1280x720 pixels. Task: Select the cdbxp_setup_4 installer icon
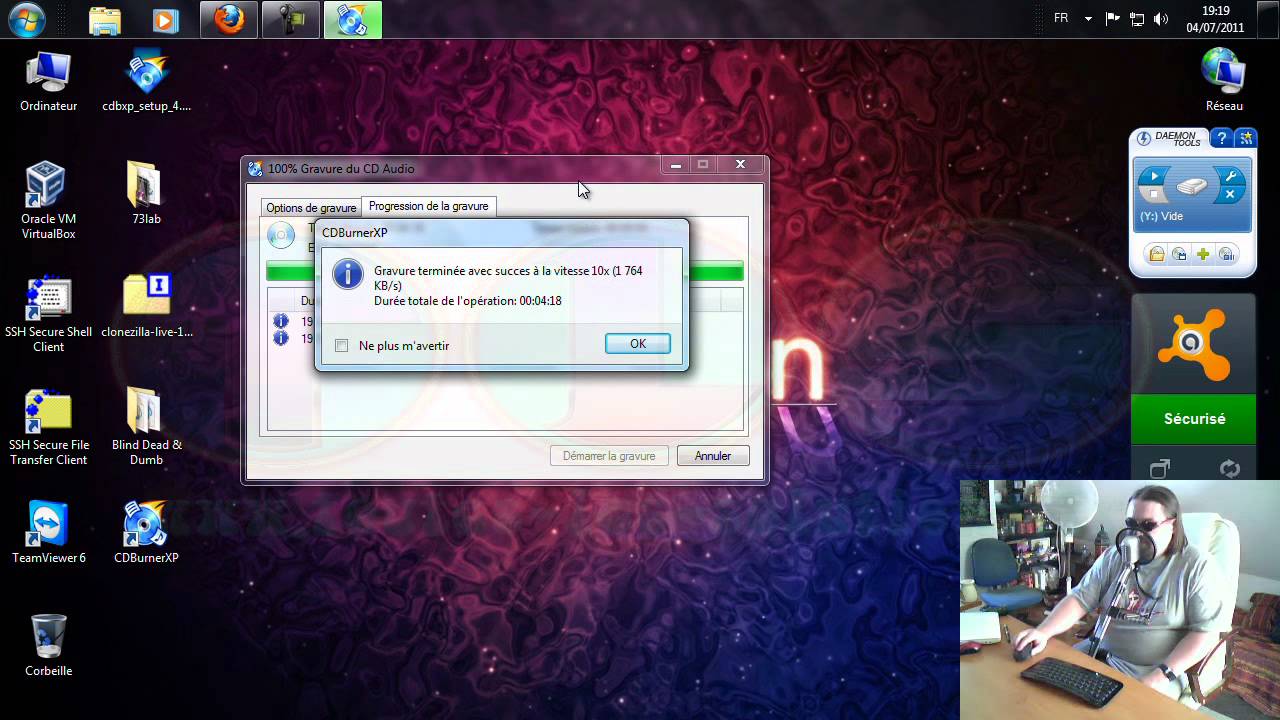tap(146, 81)
